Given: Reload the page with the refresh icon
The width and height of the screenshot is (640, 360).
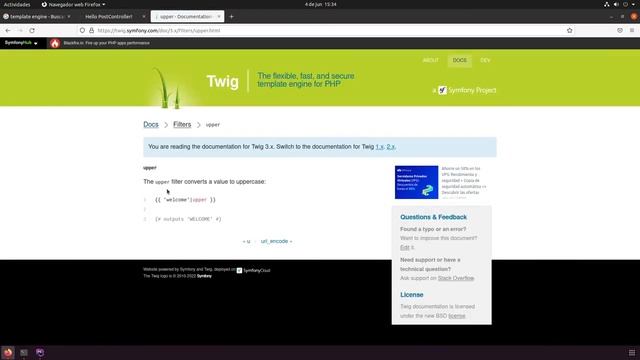Looking at the screenshot, I should pyautogui.click(x=32, y=31).
